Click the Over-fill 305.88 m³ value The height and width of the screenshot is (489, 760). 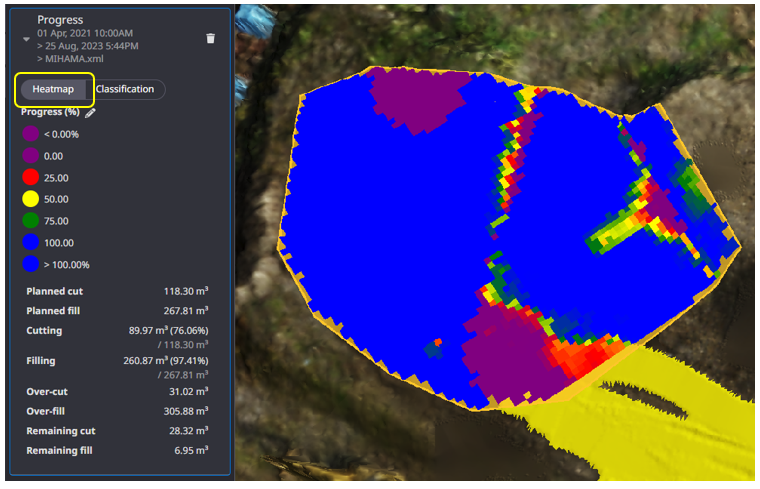click(x=186, y=411)
